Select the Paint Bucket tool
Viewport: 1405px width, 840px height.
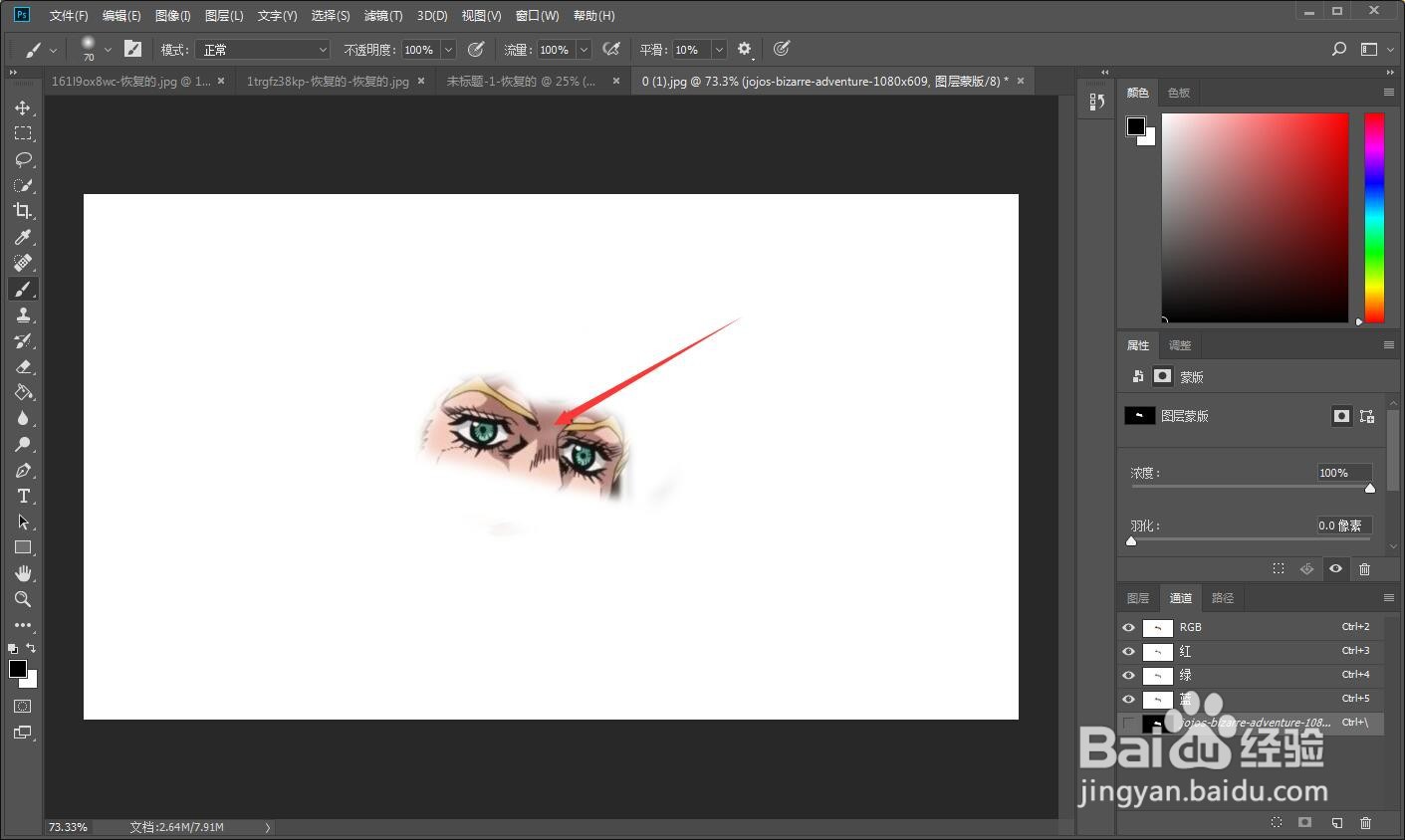point(23,392)
